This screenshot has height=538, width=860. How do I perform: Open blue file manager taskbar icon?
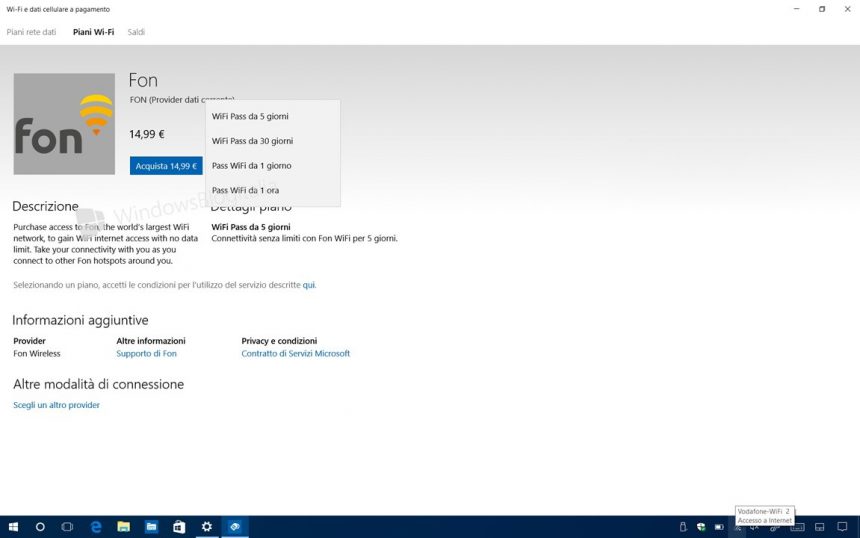tap(151, 527)
